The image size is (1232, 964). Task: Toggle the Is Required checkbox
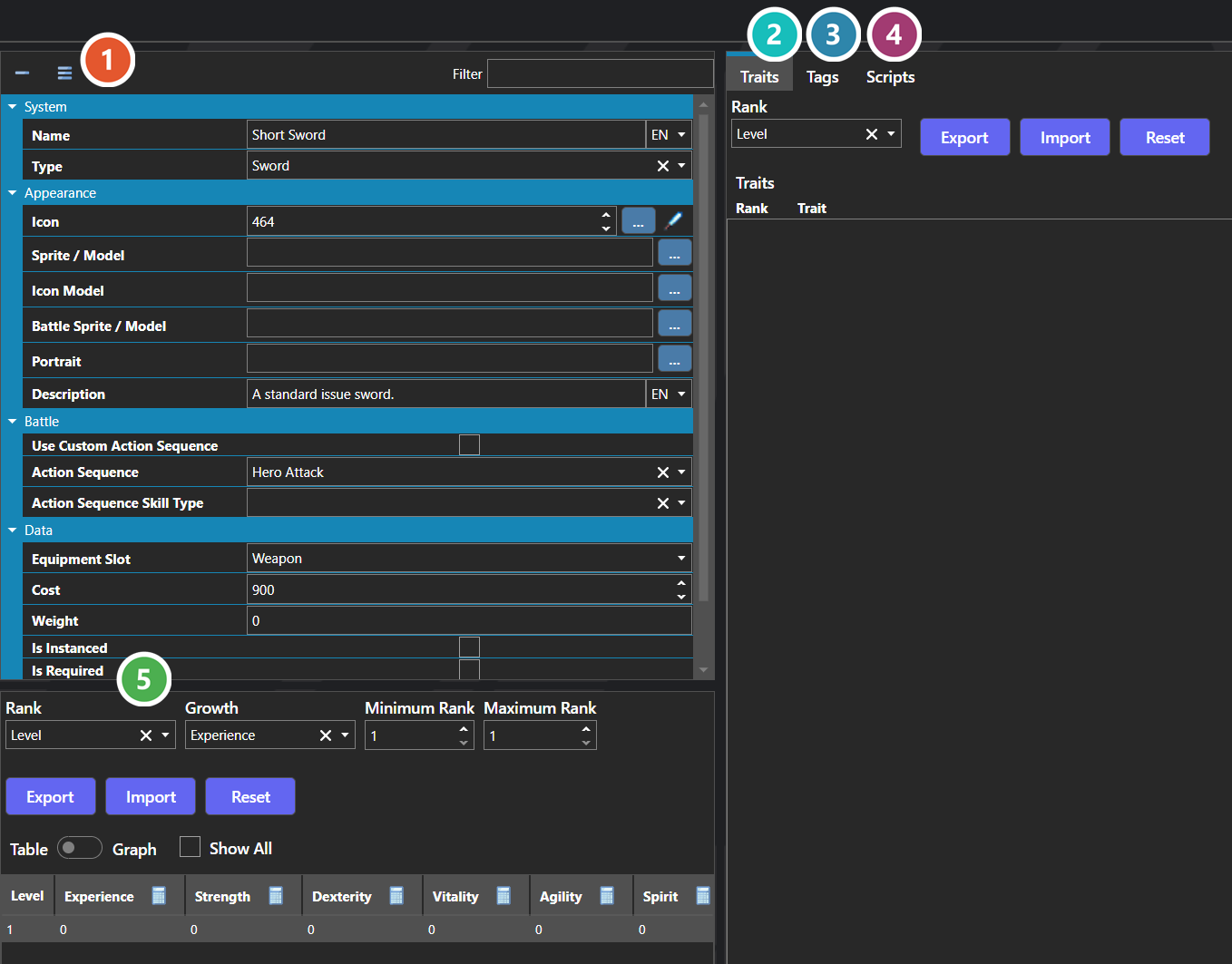click(469, 669)
